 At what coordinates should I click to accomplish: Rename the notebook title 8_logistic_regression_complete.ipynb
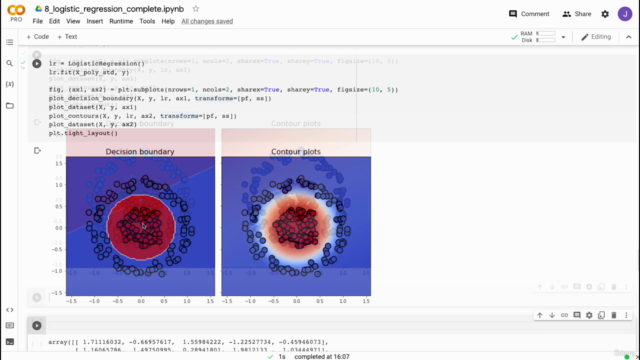point(114,9)
